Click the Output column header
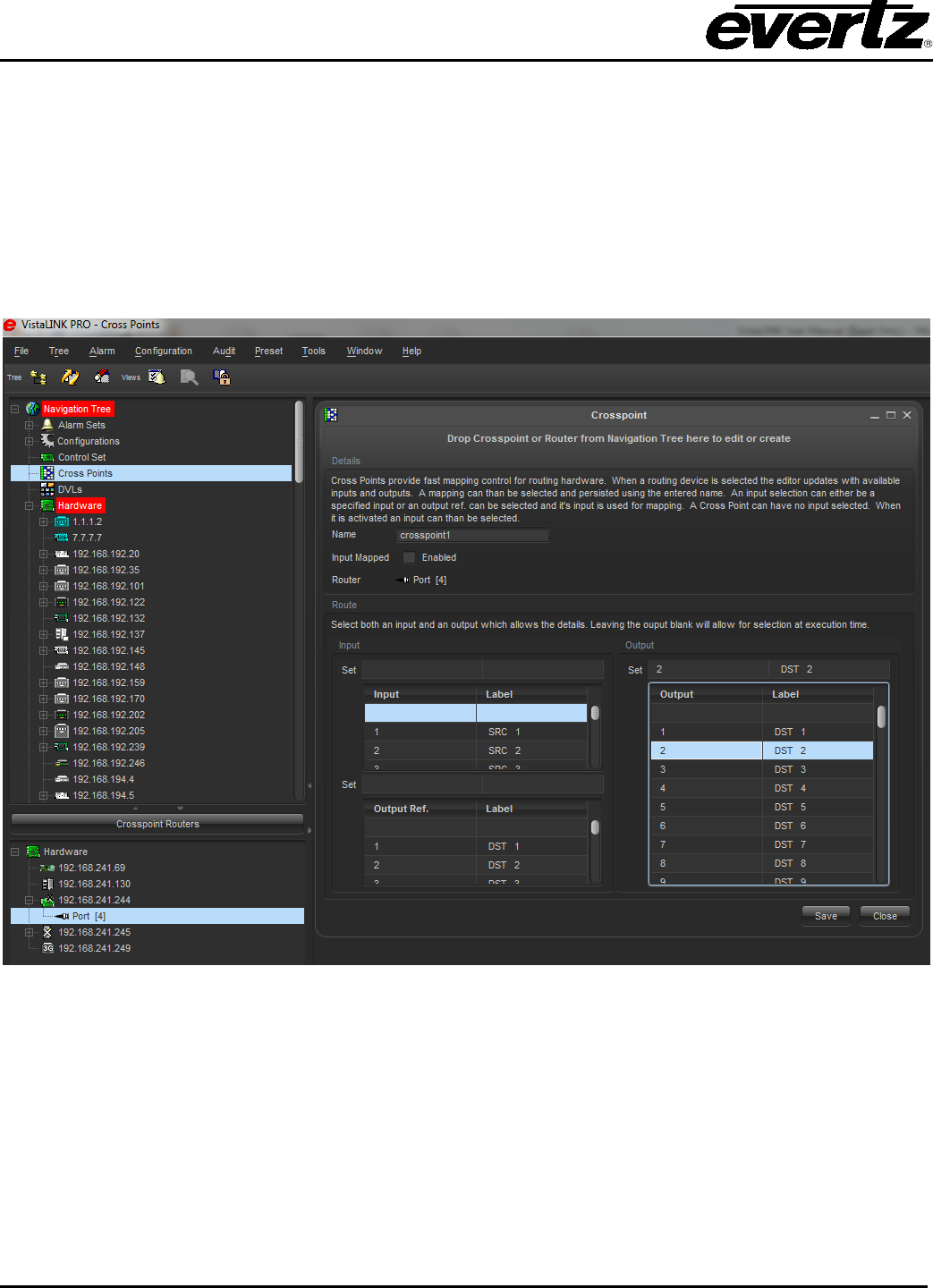The height and width of the screenshot is (1288, 933). (x=707, y=694)
